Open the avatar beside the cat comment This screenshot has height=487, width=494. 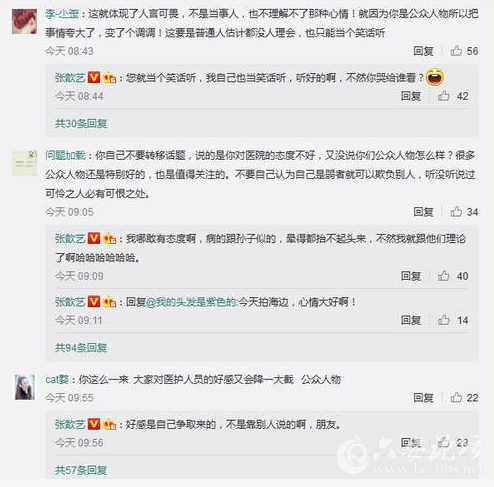24,387
